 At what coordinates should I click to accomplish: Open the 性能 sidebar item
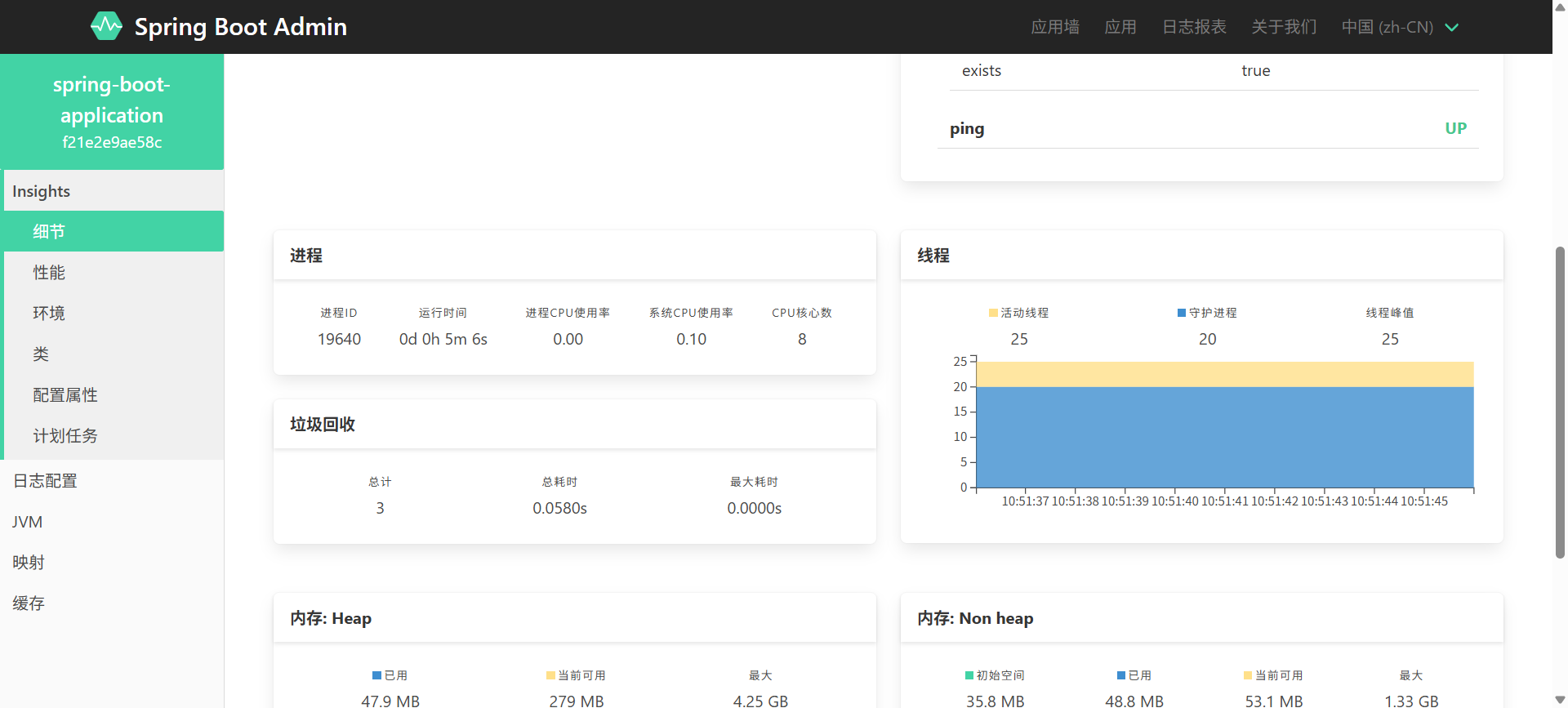(114, 272)
